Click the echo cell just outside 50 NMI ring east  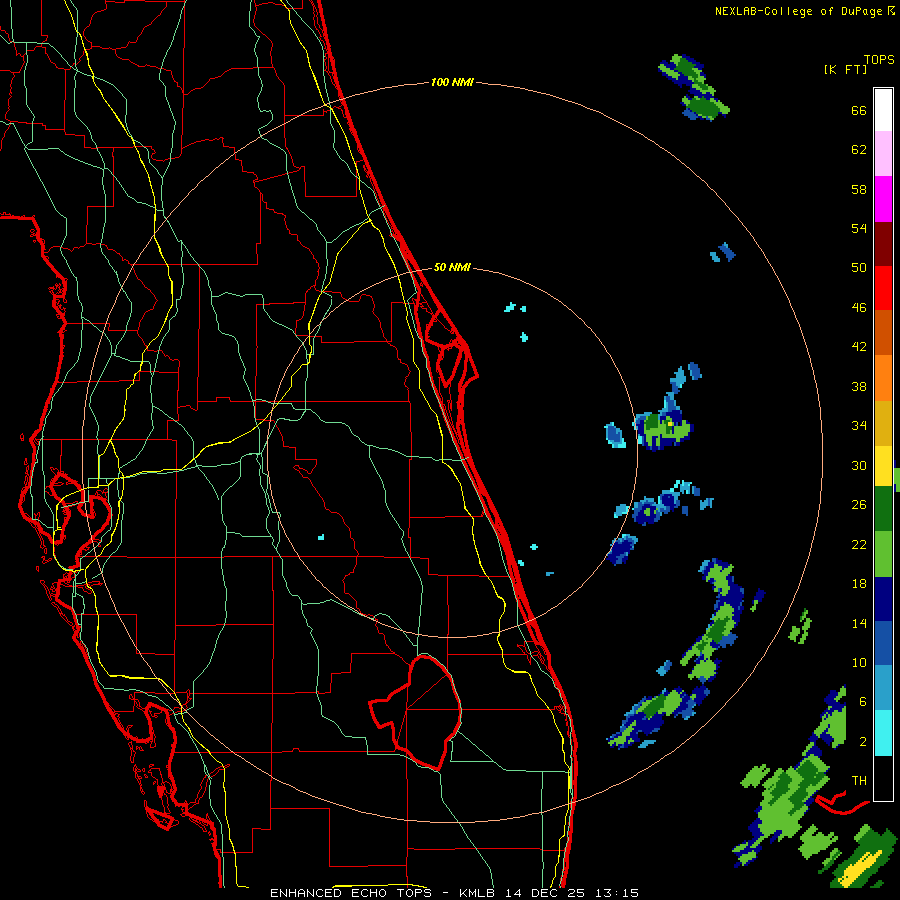click(663, 428)
